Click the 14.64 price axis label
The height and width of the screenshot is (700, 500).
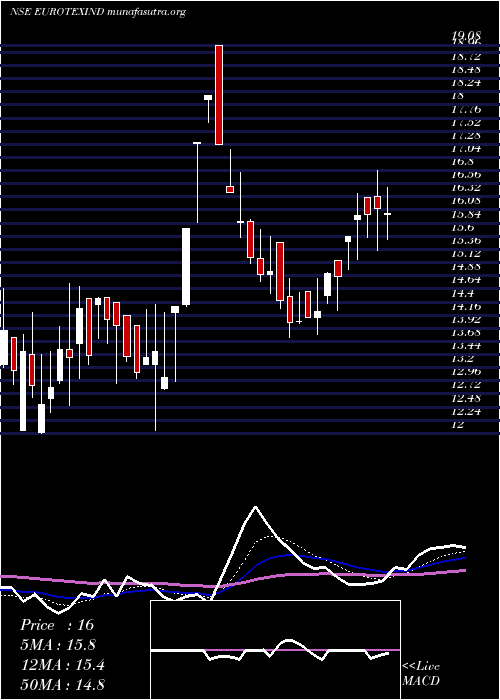tap(466, 280)
